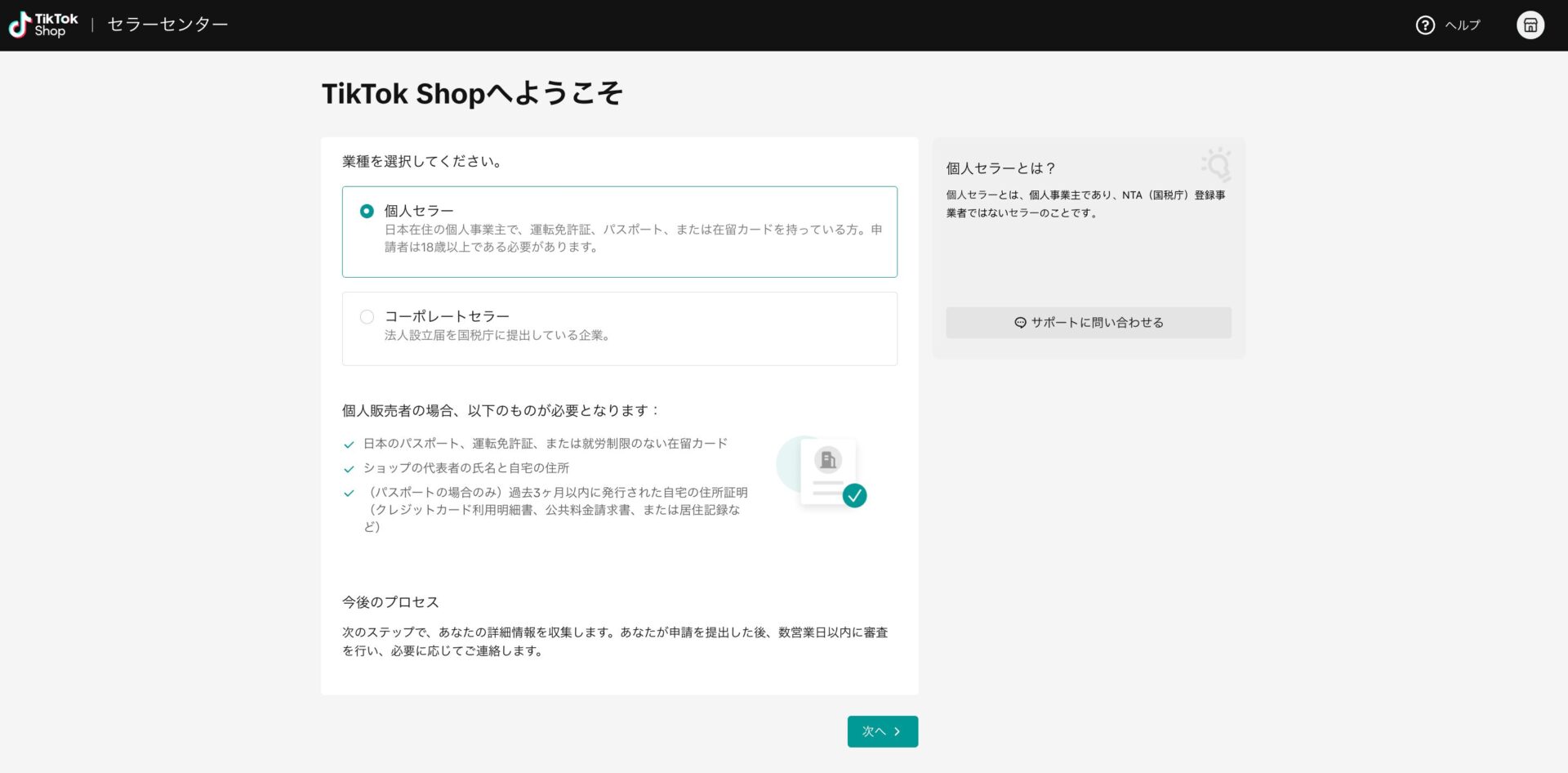Screen dimensions: 1568x773
Task: Open the shop account icon at top right
Action: (x=1531, y=24)
